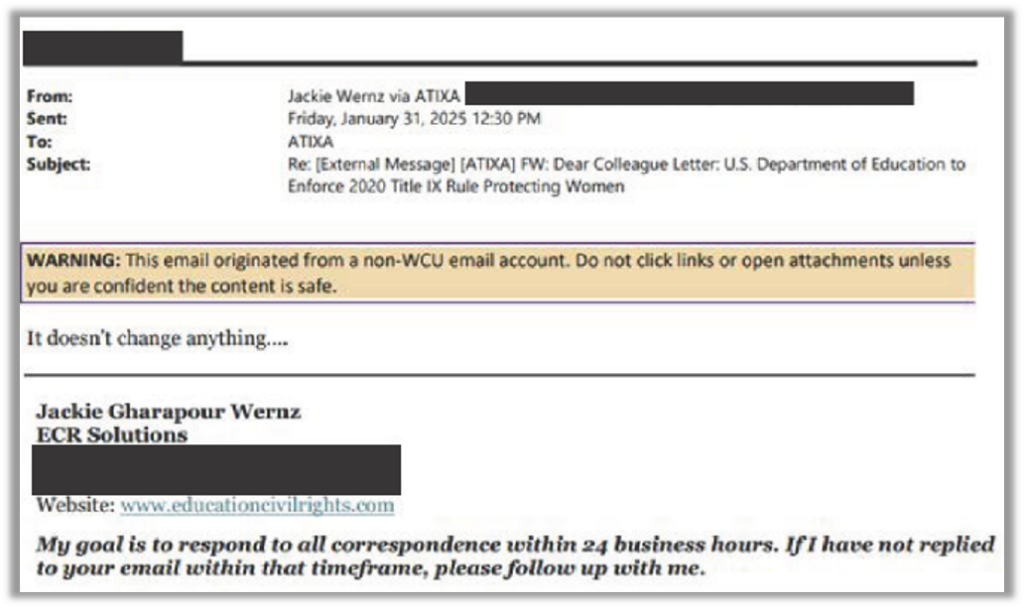Open the www.educationcivilrights.com website link
Image resolution: width=1024 pixels, height=609 pixels.
[257, 505]
